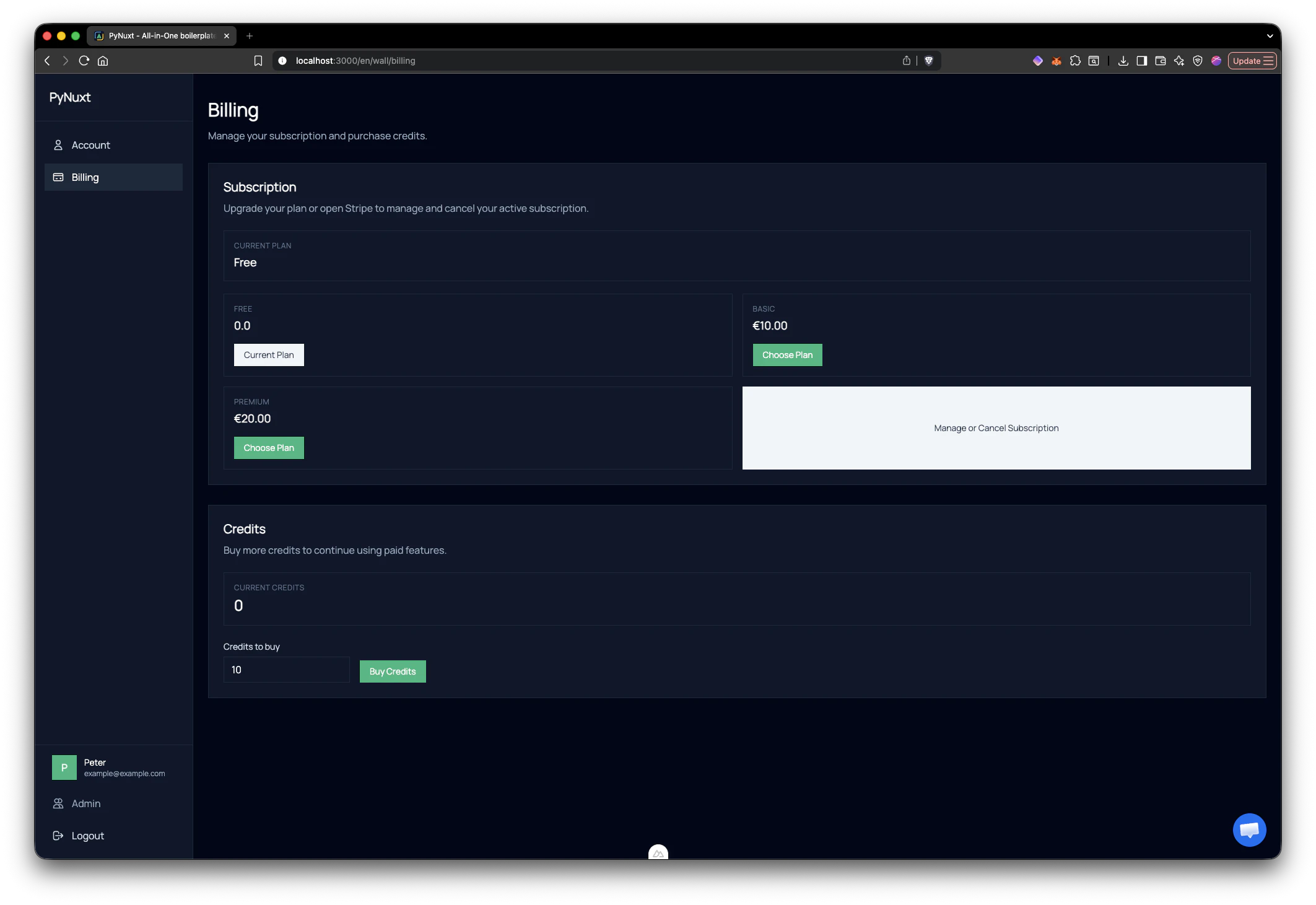Image resolution: width=1316 pixels, height=905 pixels.
Task: Open Brave shields lion icon
Action: (x=929, y=61)
